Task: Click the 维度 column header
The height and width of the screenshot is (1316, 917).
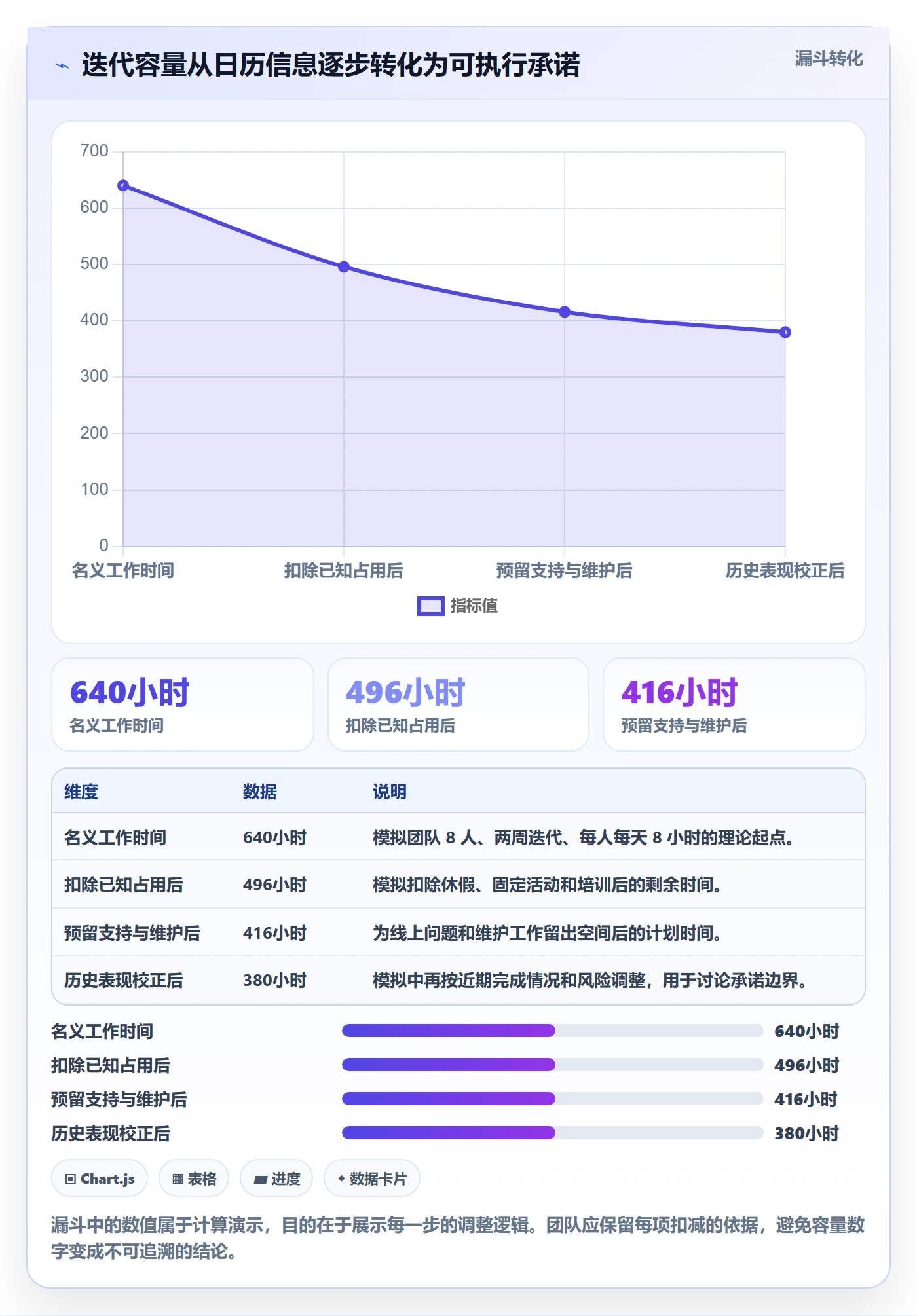Action: [x=81, y=792]
